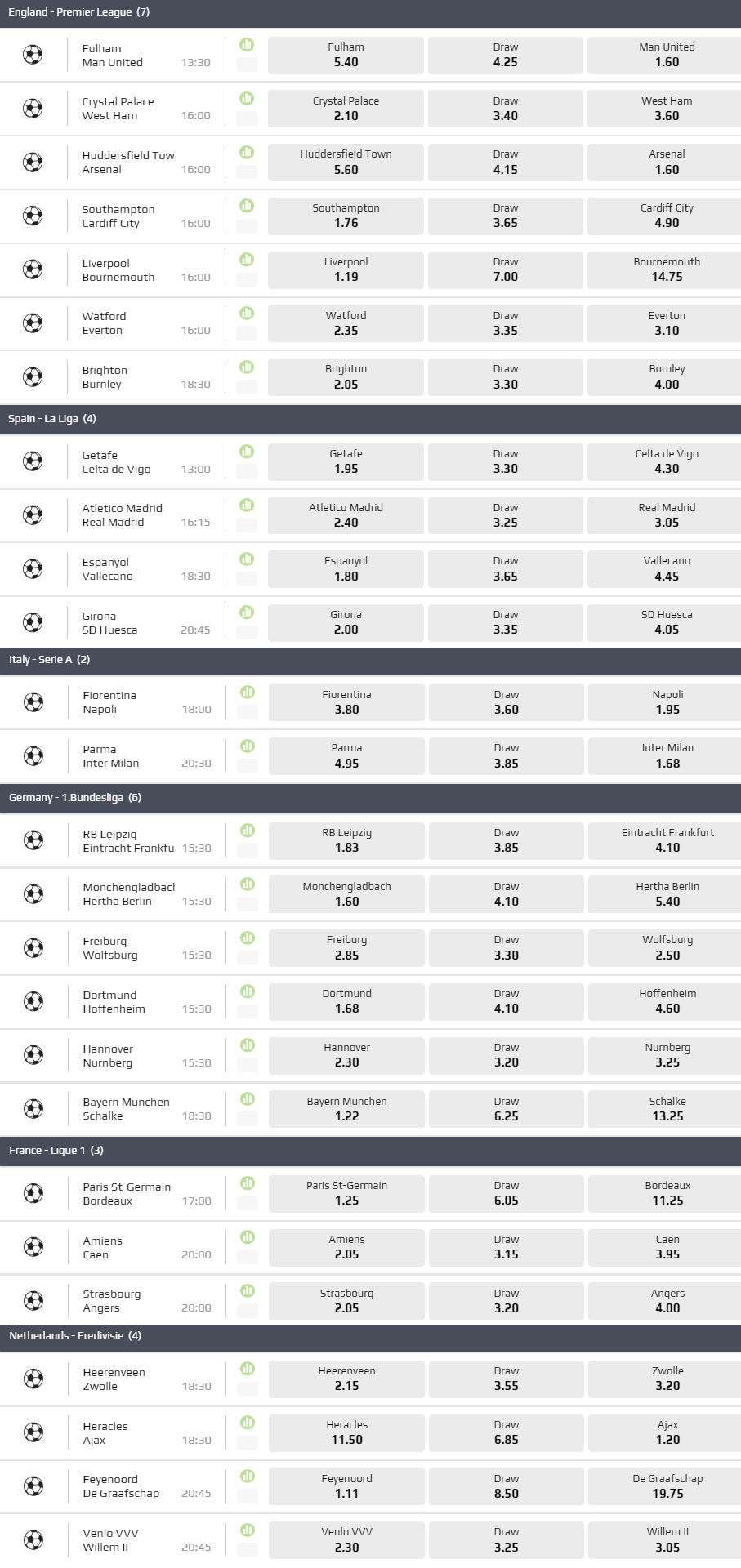The width and height of the screenshot is (741, 1568).
Task: Toggle the small gray box under Feyenoord-De Graafschap stats icon
Action: [x=248, y=1494]
